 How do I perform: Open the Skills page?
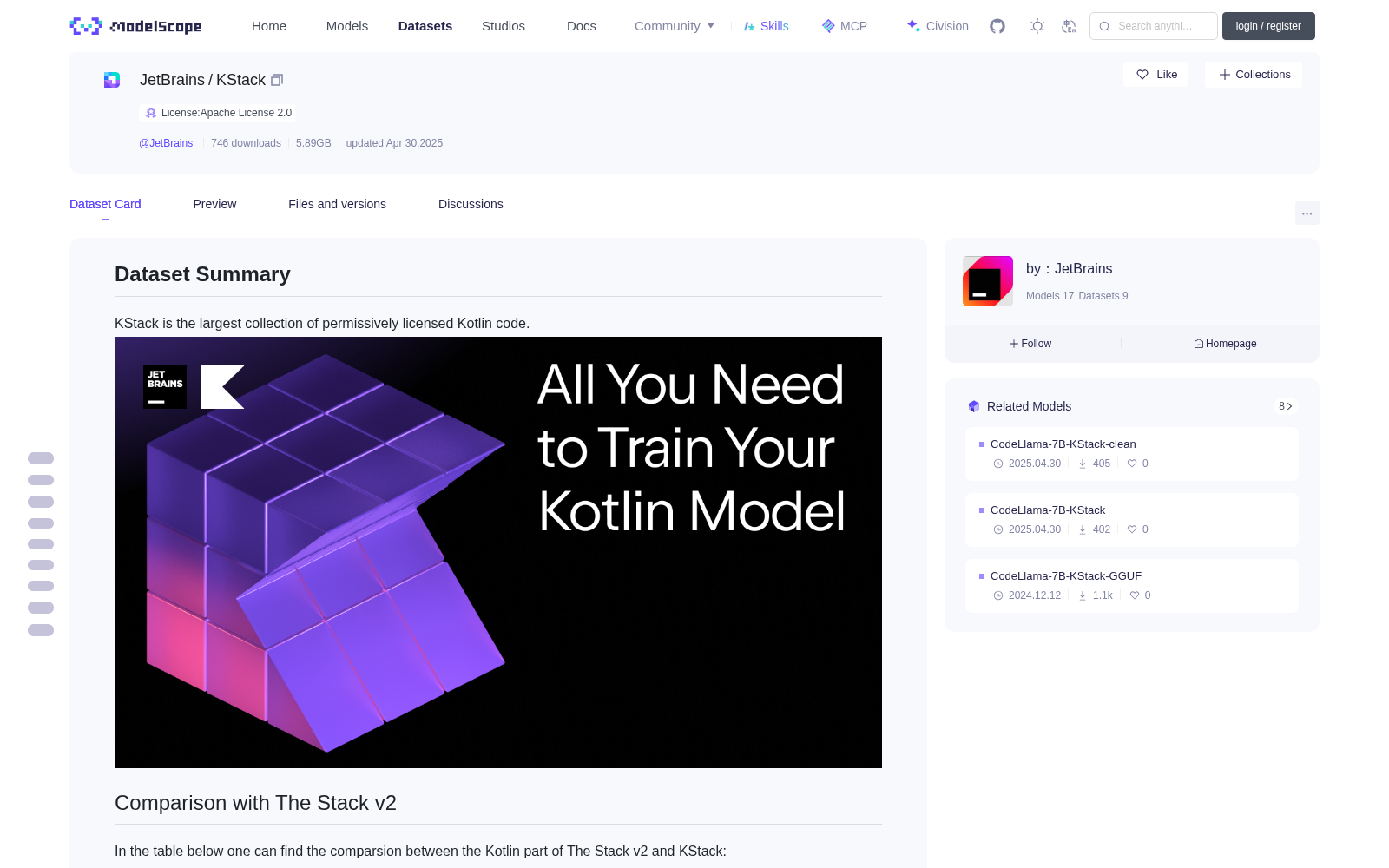pyautogui.click(x=766, y=26)
